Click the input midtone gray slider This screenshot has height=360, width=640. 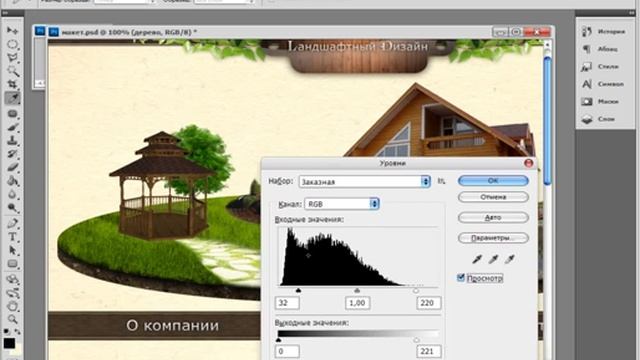click(x=357, y=290)
